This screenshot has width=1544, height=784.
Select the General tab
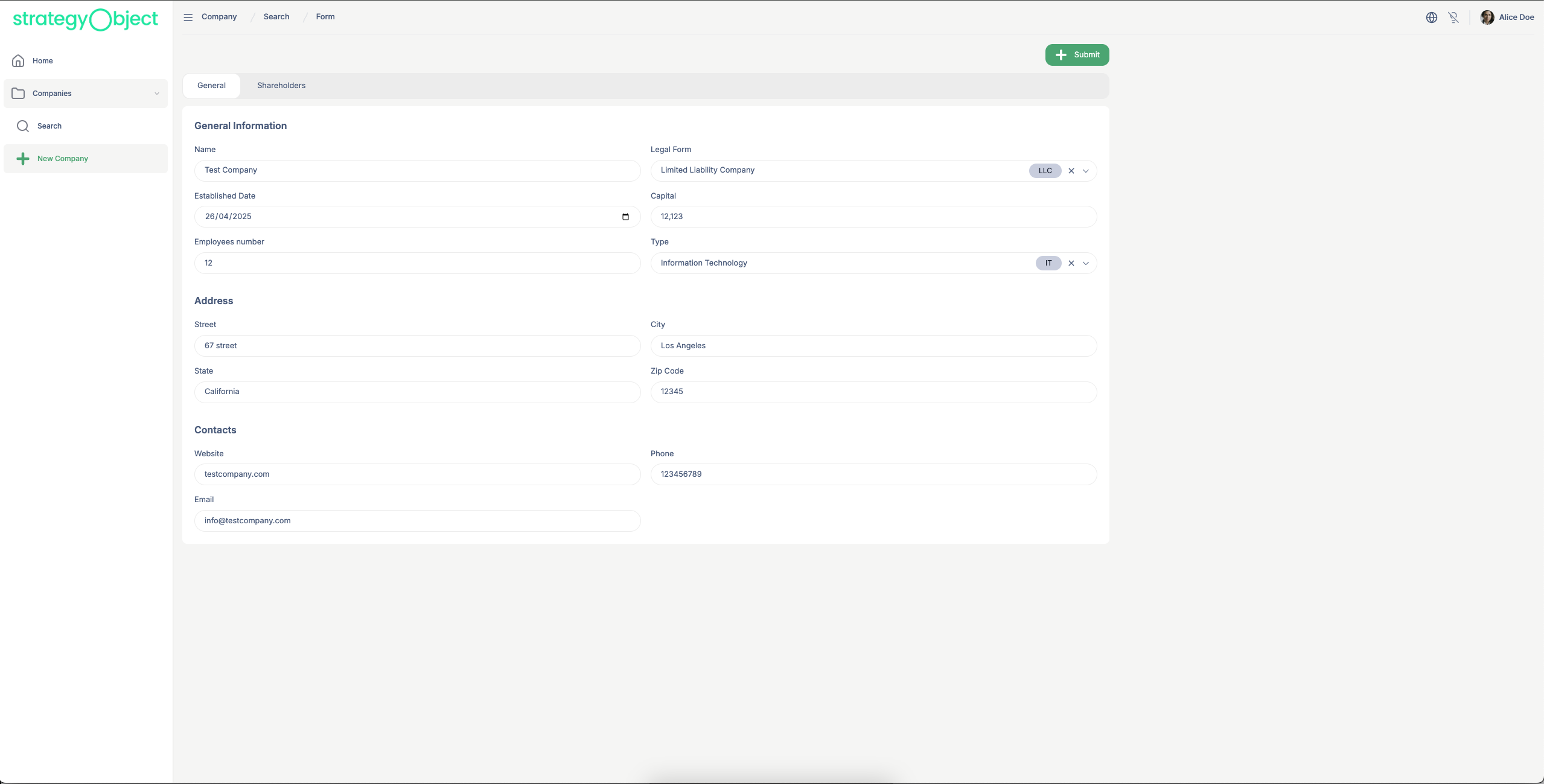211,86
